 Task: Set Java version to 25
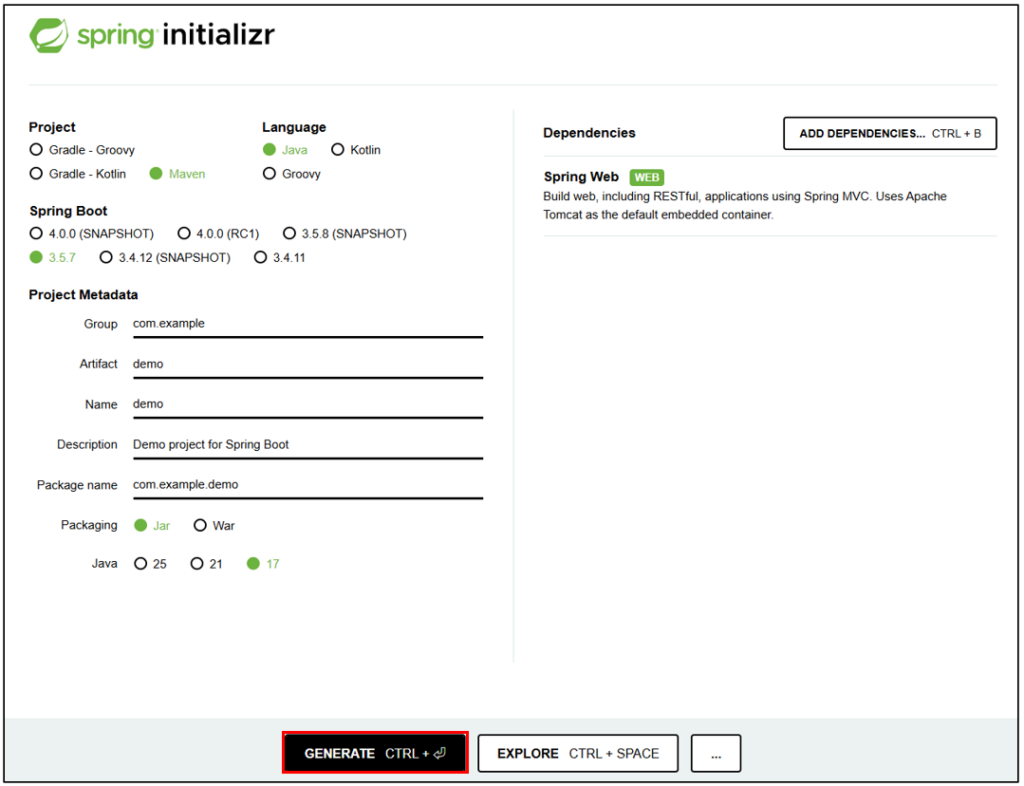pos(141,564)
